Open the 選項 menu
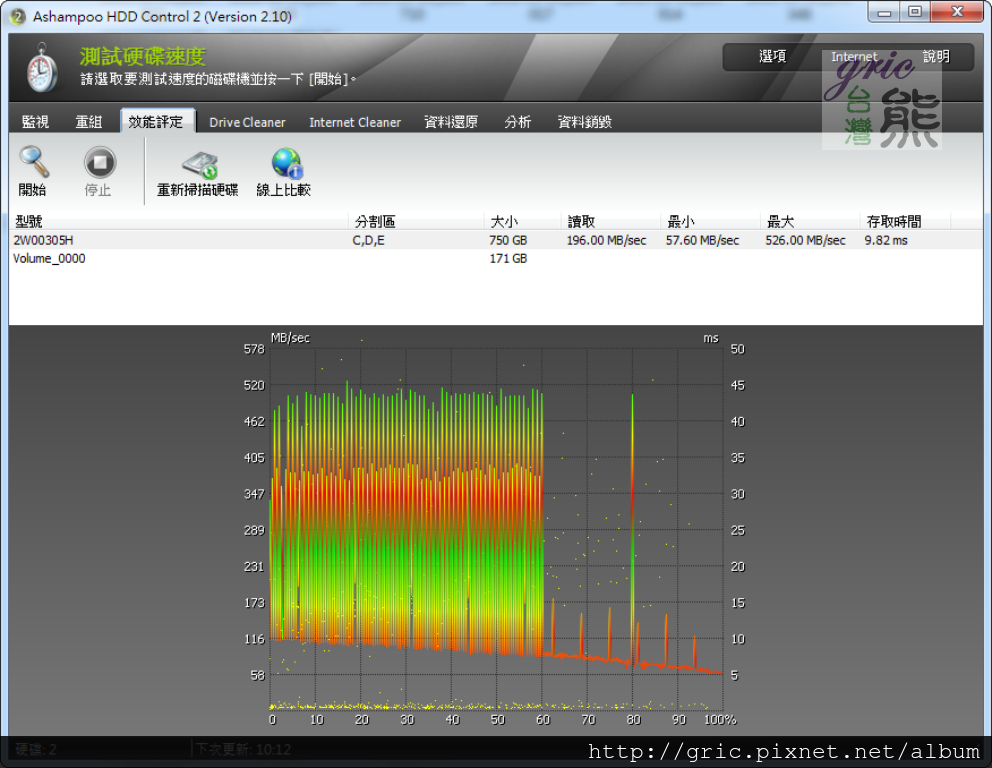Viewport: 992px width, 768px height. pyautogui.click(x=772, y=57)
